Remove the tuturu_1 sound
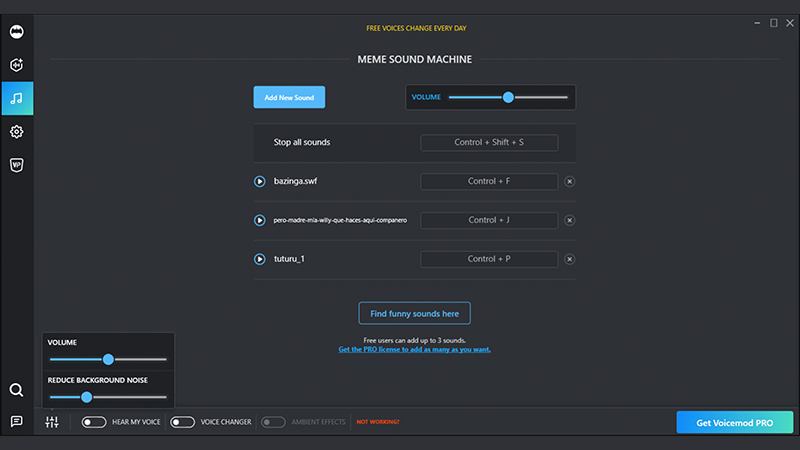Viewport: 800px width, 450px height. (x=569, y=259)
